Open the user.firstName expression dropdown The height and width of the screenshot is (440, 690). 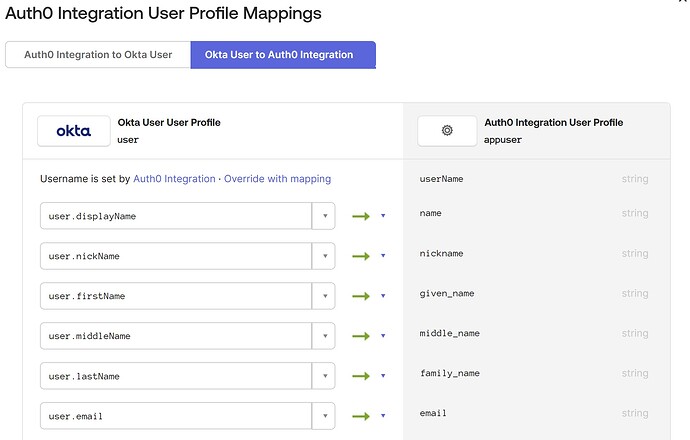[x=324, y=296]
